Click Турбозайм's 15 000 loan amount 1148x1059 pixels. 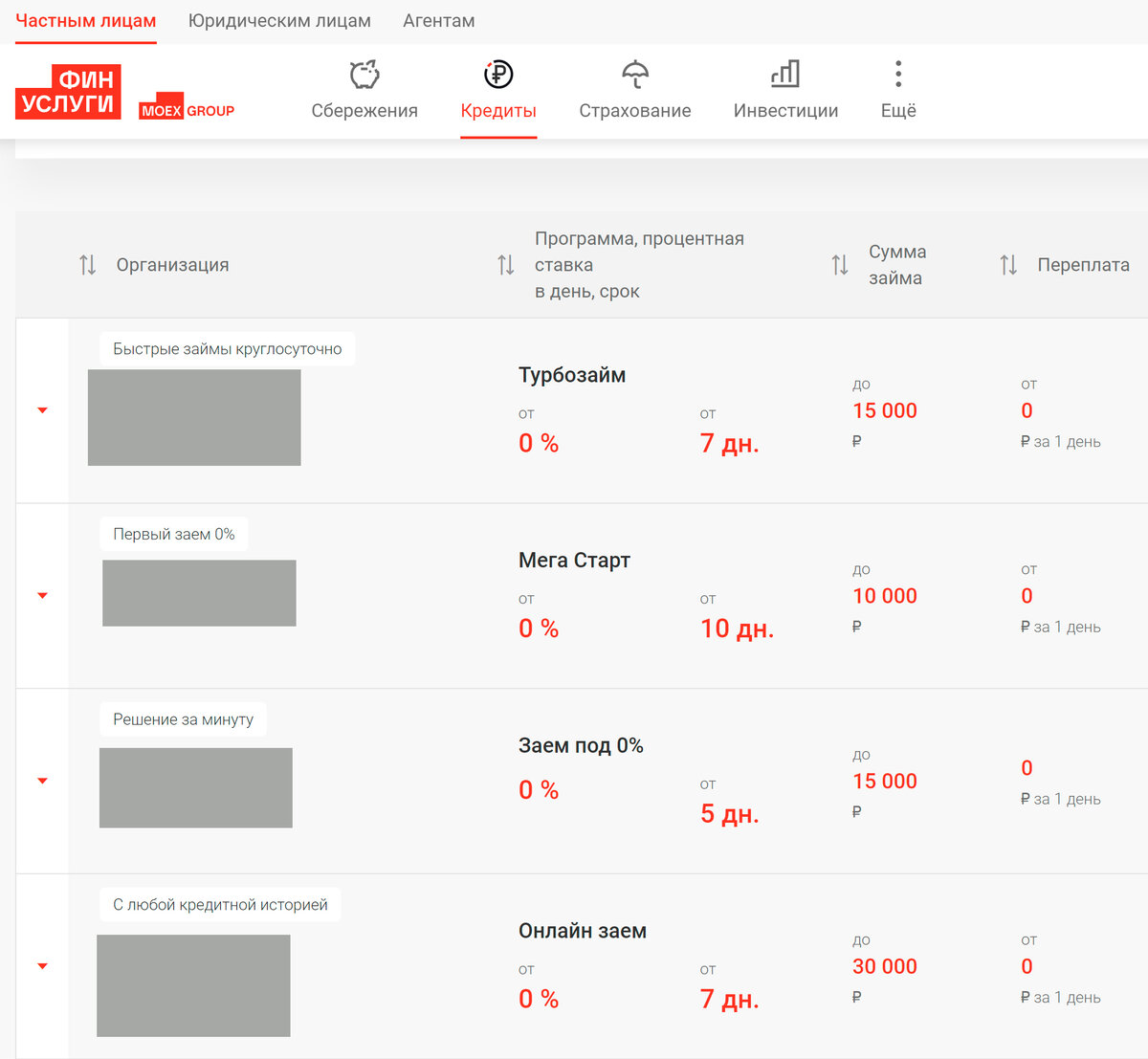885,411
